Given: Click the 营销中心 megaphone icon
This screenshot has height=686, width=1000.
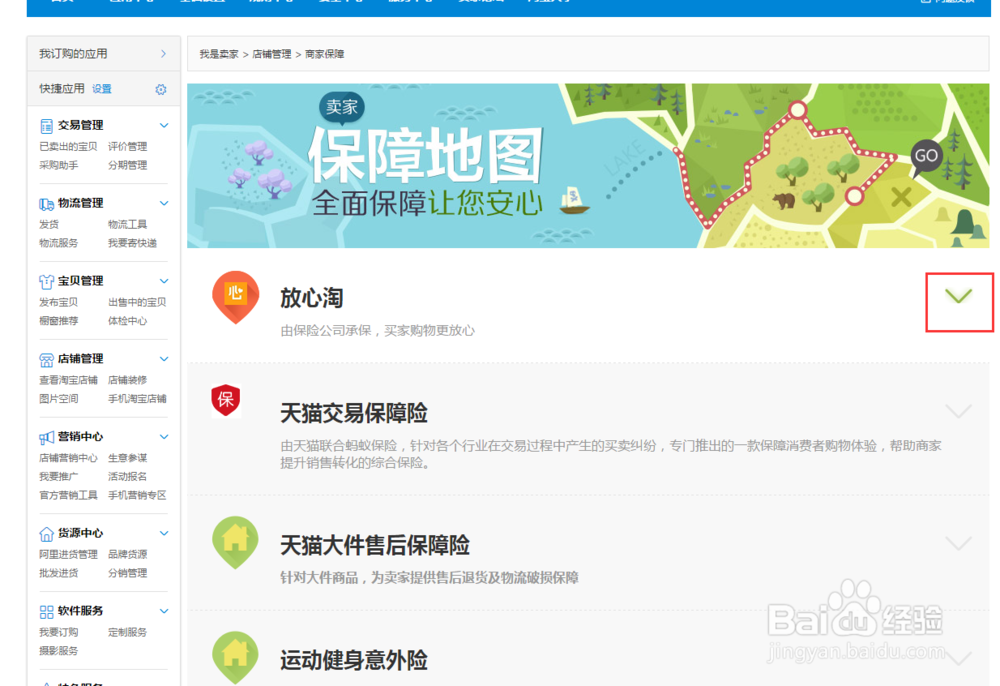Looking at the screenshot, I should click(x=47, y=437).
